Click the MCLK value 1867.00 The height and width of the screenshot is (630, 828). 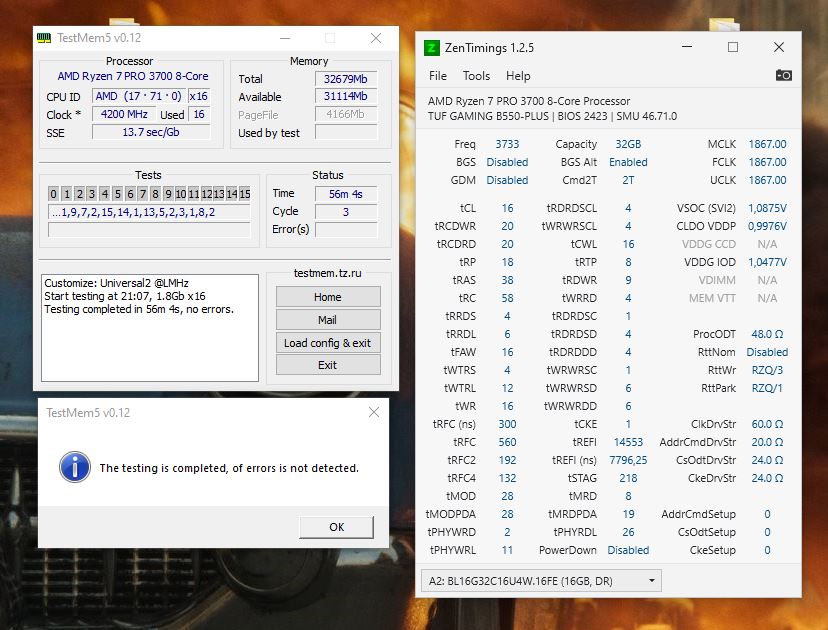pyautogui.click(x=767, y=144)
